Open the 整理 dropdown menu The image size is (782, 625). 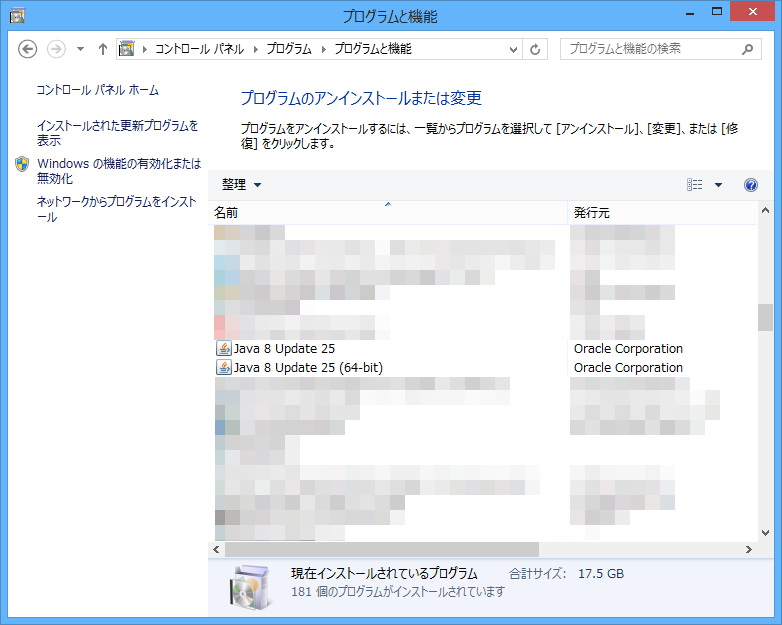(x=241, y=185)
